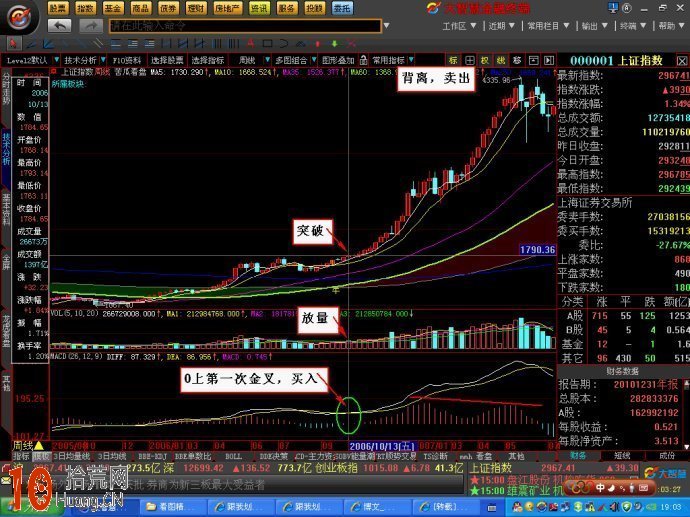Image resolution: width=690 pixels, height=517 pixels.
Task: Open the 商品 commodities section
Action: (x=140, y=8)
